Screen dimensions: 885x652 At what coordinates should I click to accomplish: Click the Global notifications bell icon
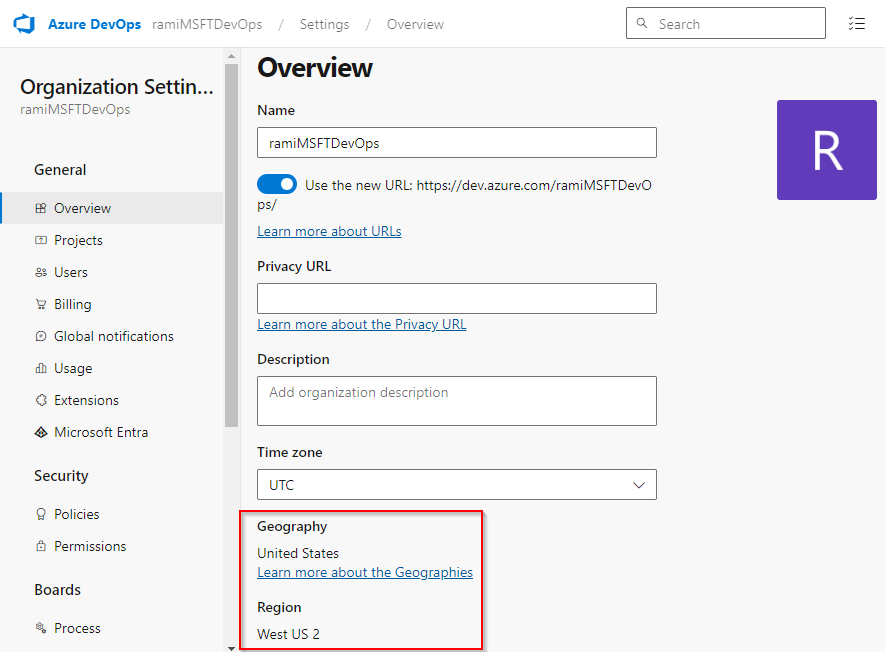pyautogui.click(x=40, y=336)
